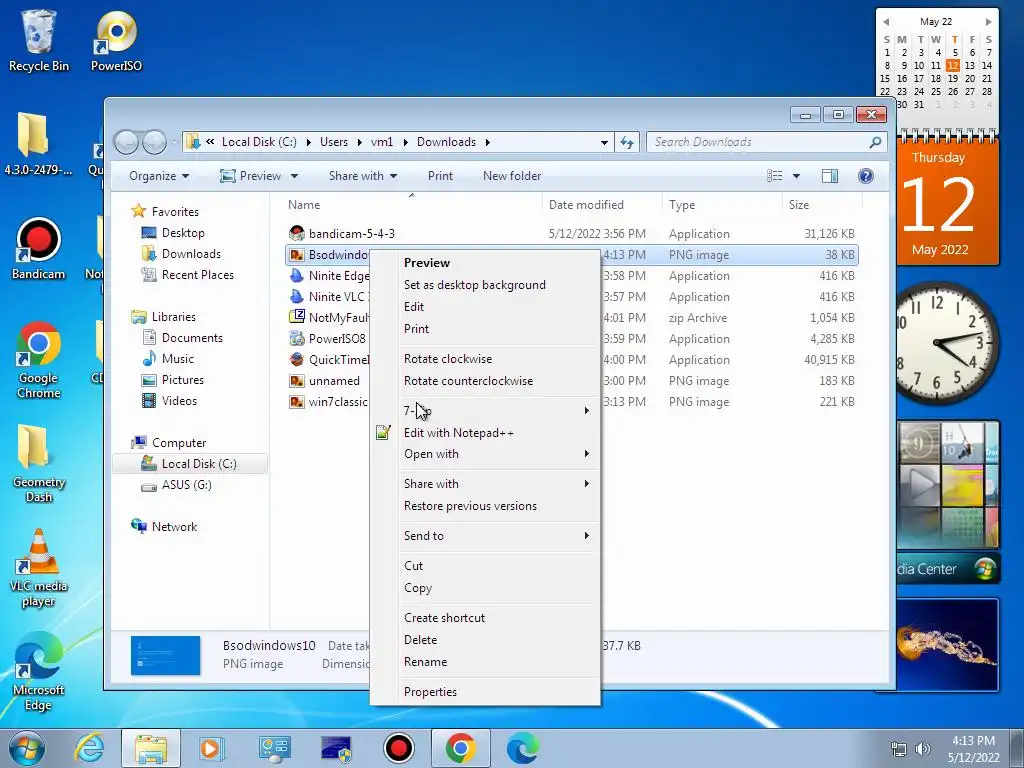This screenshot has width=1024, height=768.
Task: Select the ASUS (G:) drive
Action: [186, 485]
